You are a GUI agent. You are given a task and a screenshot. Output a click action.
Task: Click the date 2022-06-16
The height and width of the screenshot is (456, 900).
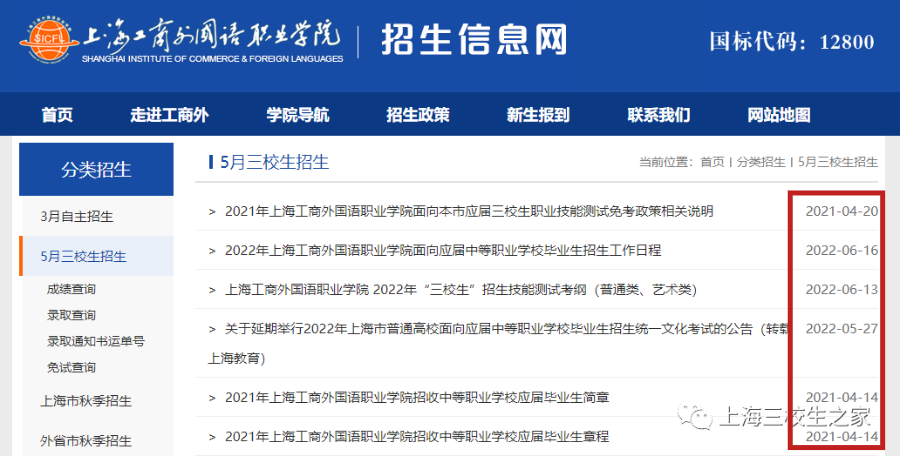(x=842, y=250)
